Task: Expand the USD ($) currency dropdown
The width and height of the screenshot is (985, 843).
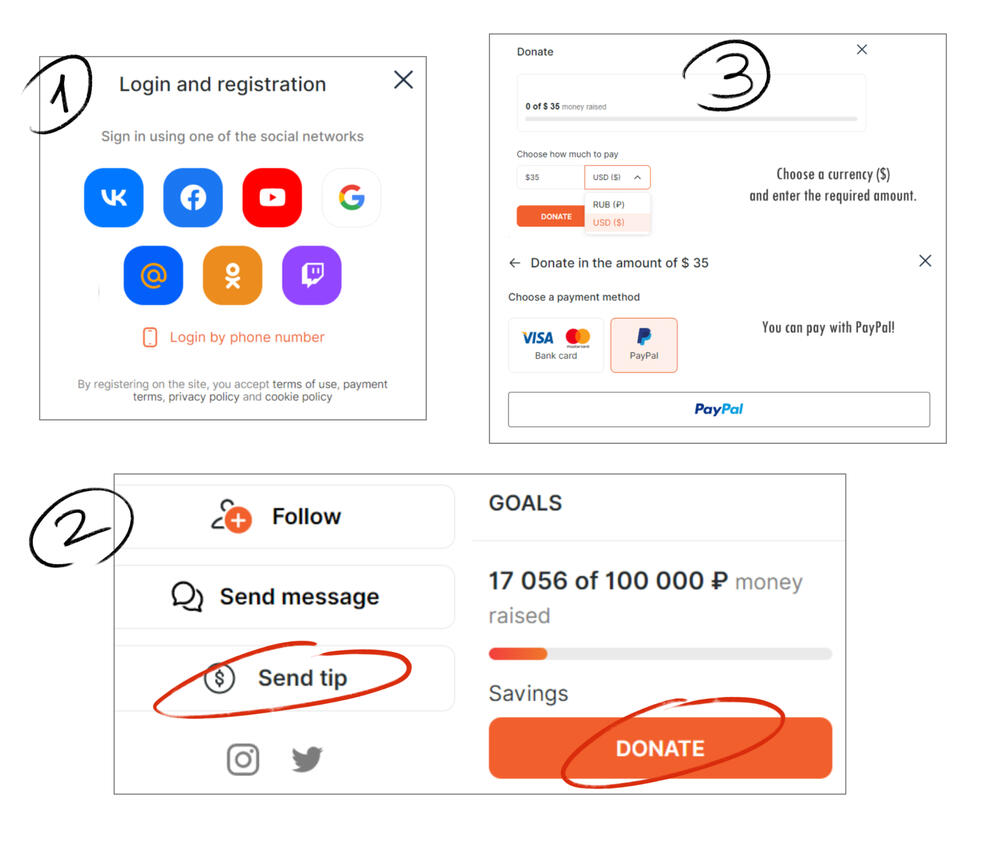Action: (617, 177)
